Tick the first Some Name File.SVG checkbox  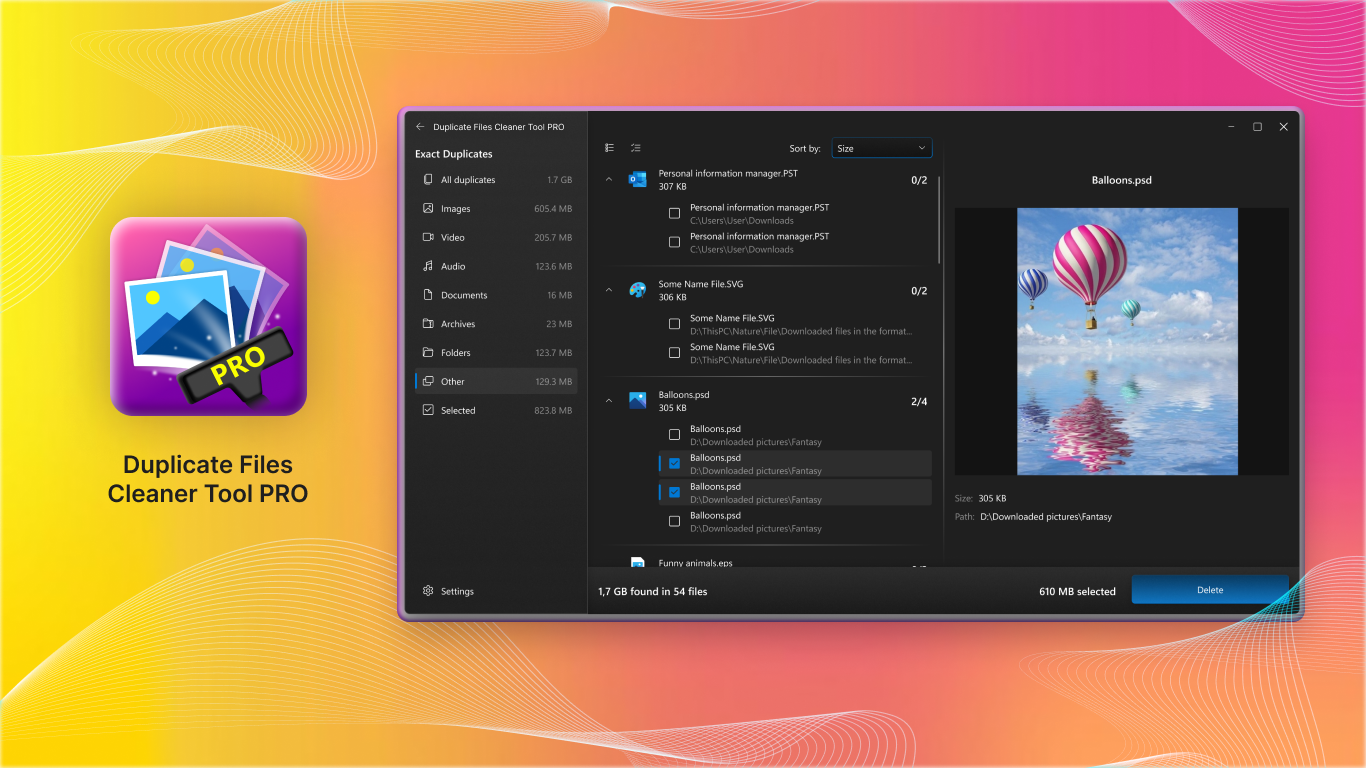click(x=674, y=324)
